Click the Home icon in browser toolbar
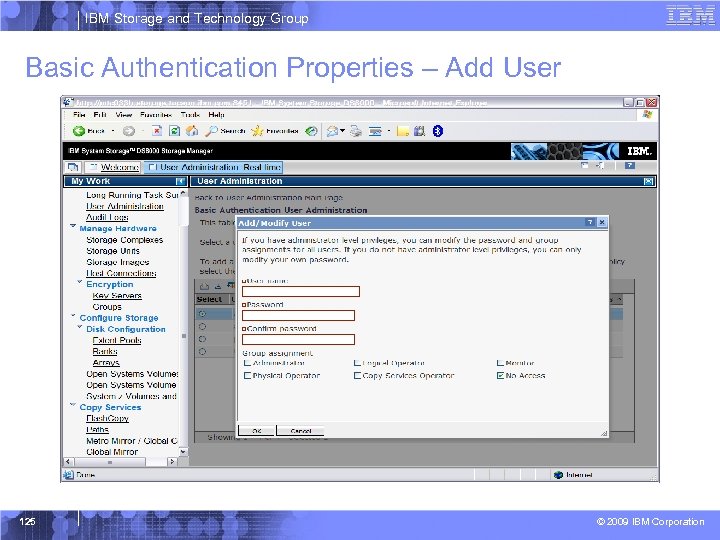Image resolution: width=720 pixels, height=540 pixels. pyautogui.click(x=192, y=131)
